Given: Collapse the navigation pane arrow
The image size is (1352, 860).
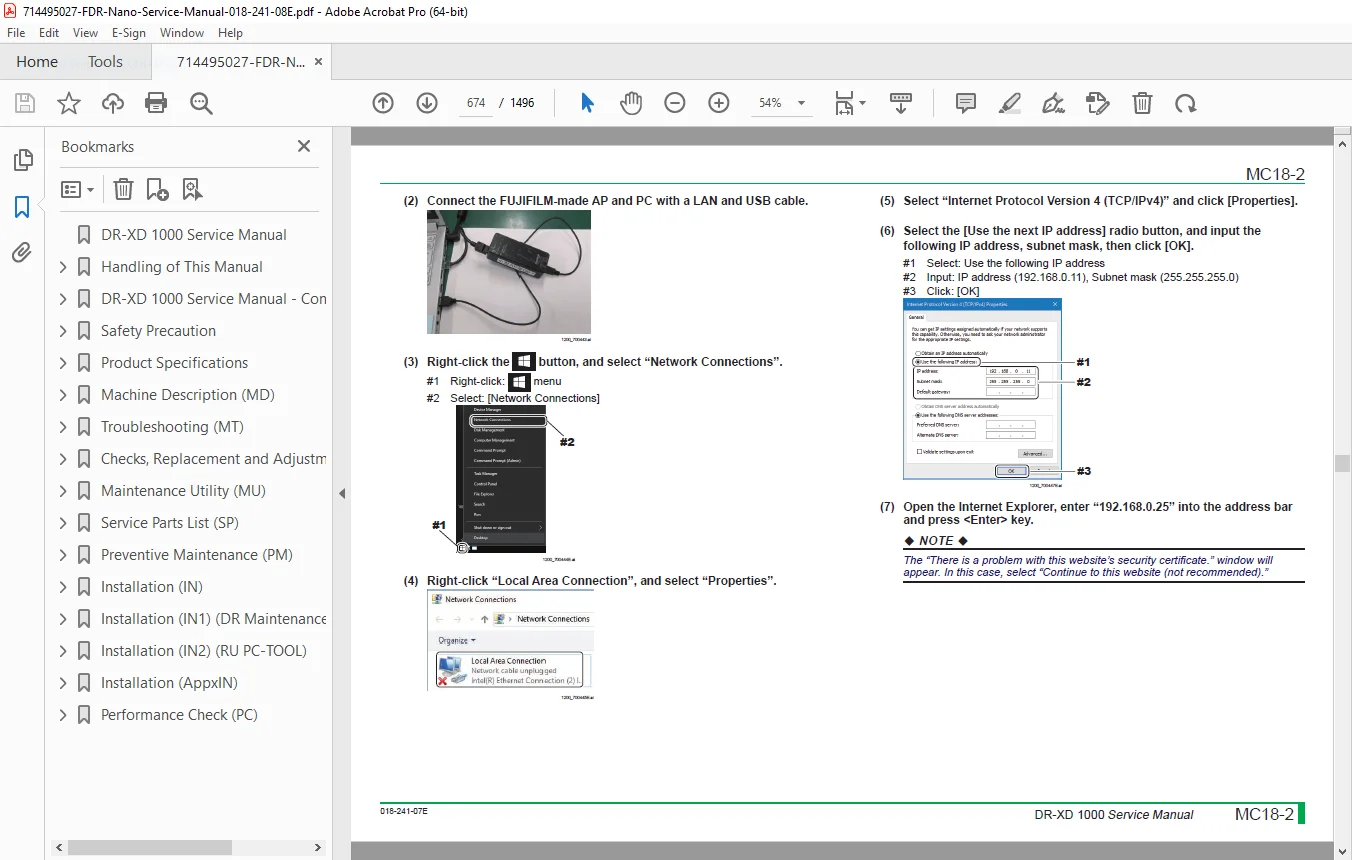Looking at the screenshot, I should click(x=342, y=493).
